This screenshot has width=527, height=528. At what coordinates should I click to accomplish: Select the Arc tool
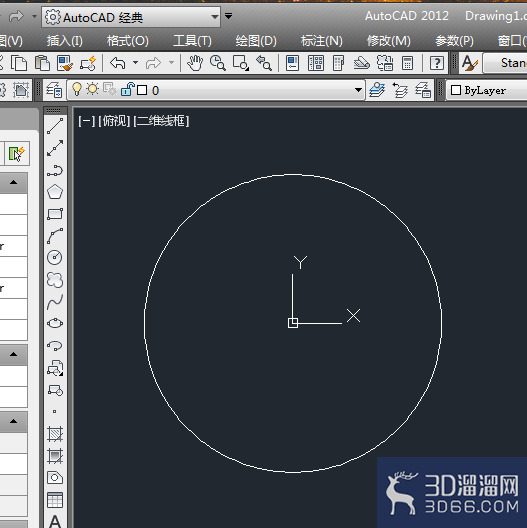[x=55, y=236]
